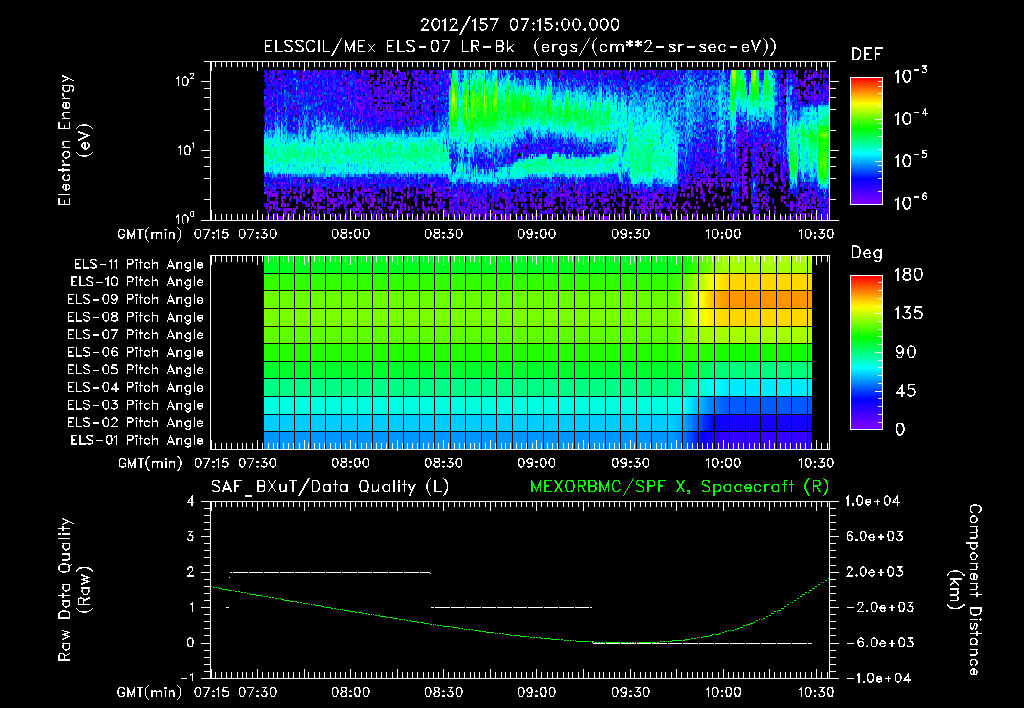Click the 180 value on Deg scale

(x=908, y=275)
